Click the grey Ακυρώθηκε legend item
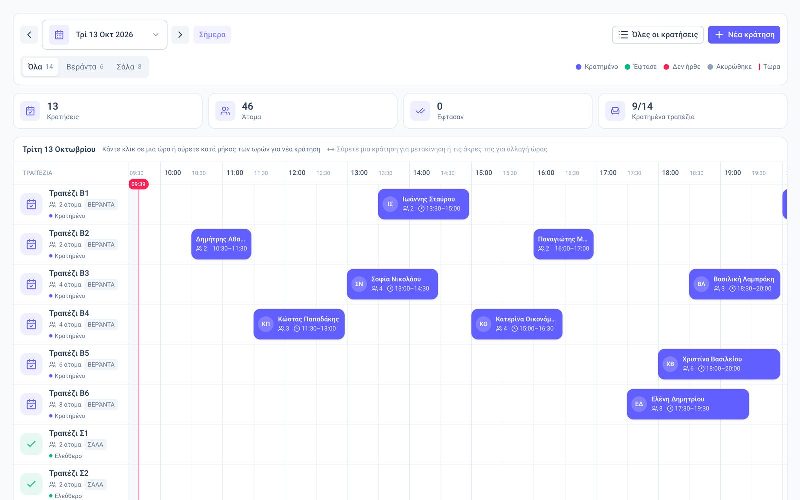 (729, 67)
